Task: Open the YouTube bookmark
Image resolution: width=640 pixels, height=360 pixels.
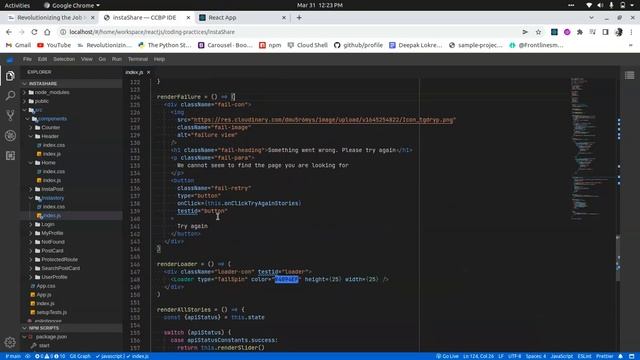Action: pyautogui.click(x=54, y=45)
